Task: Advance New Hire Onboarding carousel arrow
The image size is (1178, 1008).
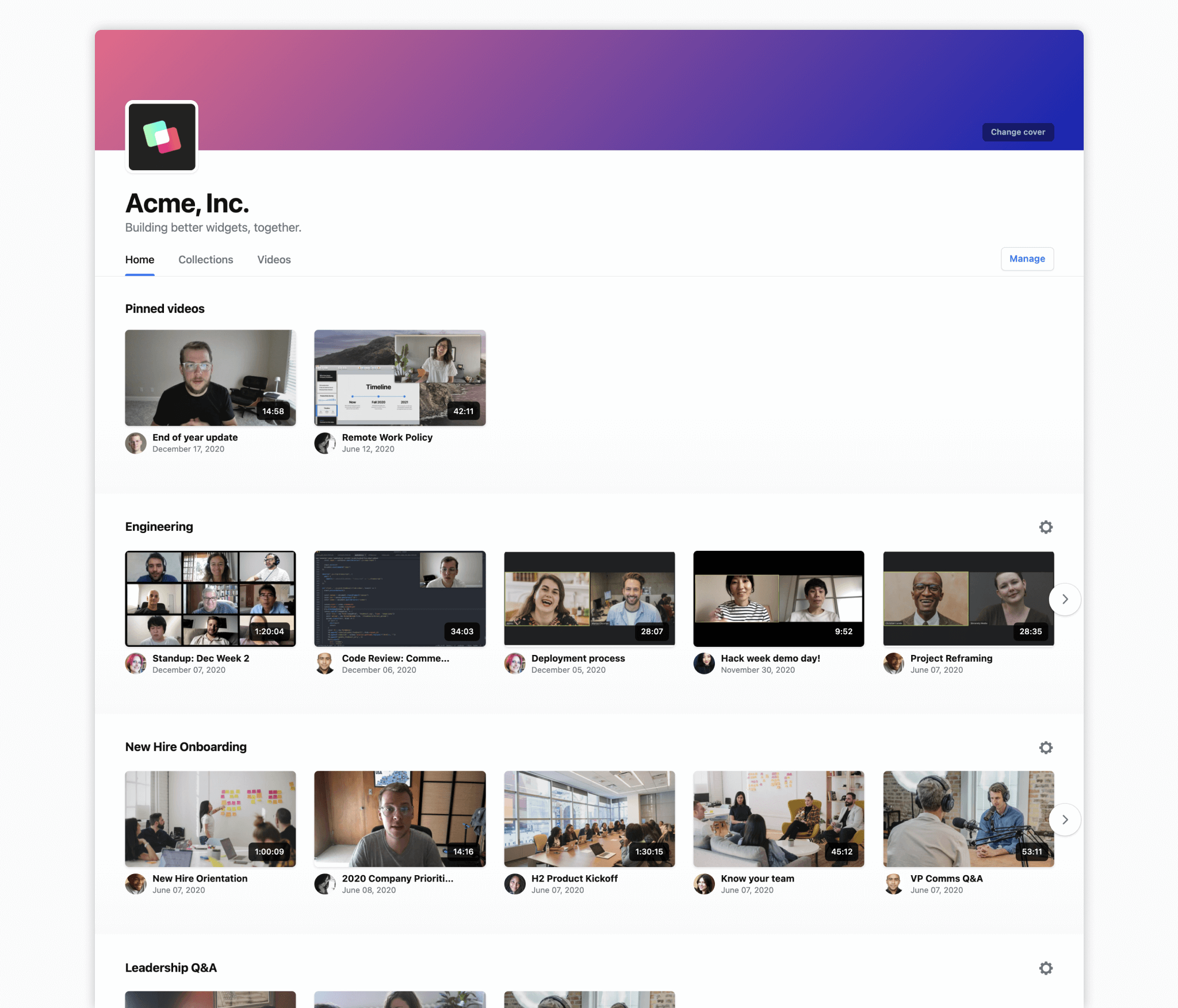Action: point(1065,819)
